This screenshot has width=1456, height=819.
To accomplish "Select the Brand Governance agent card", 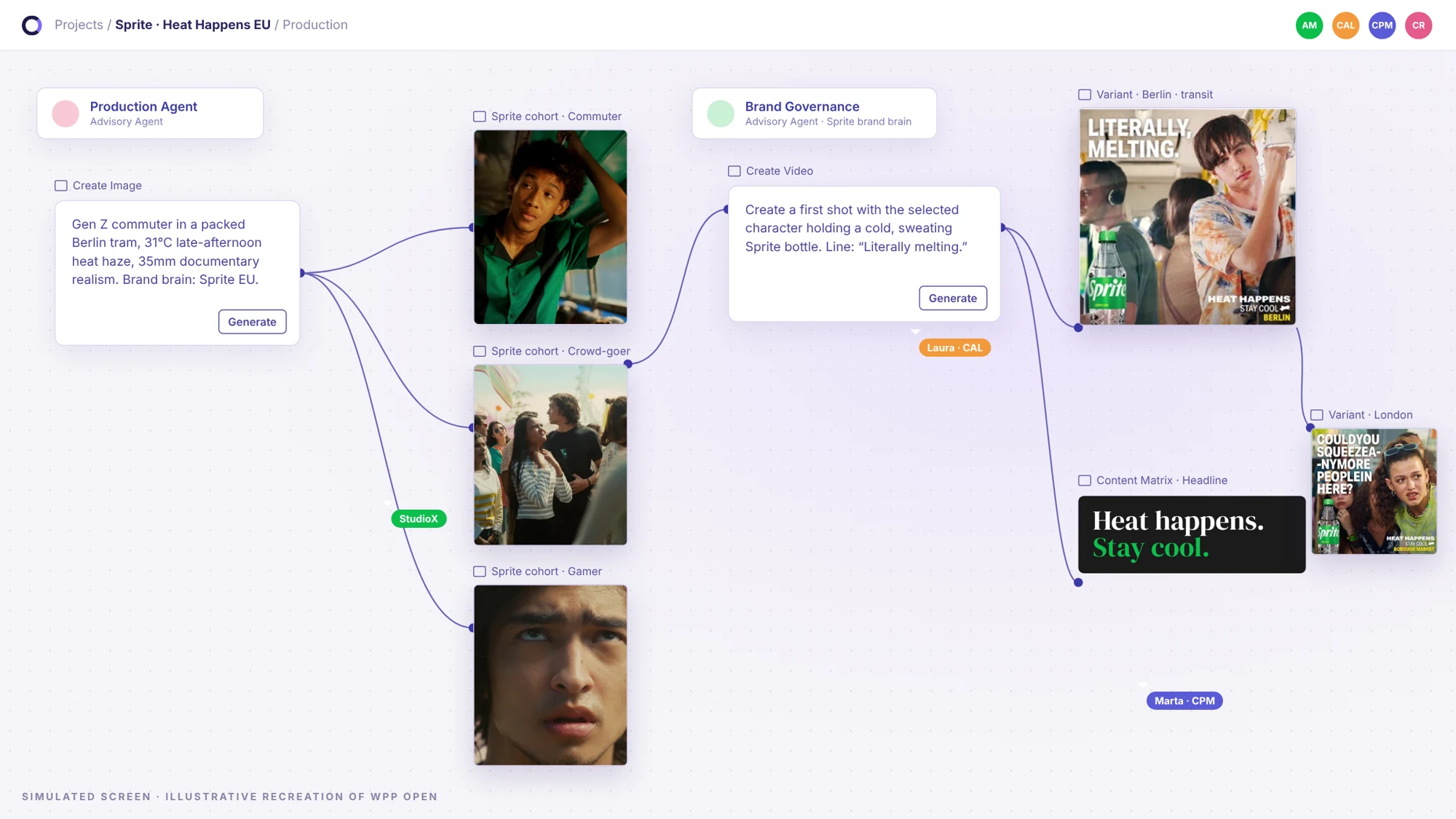I will pos(814,114).
